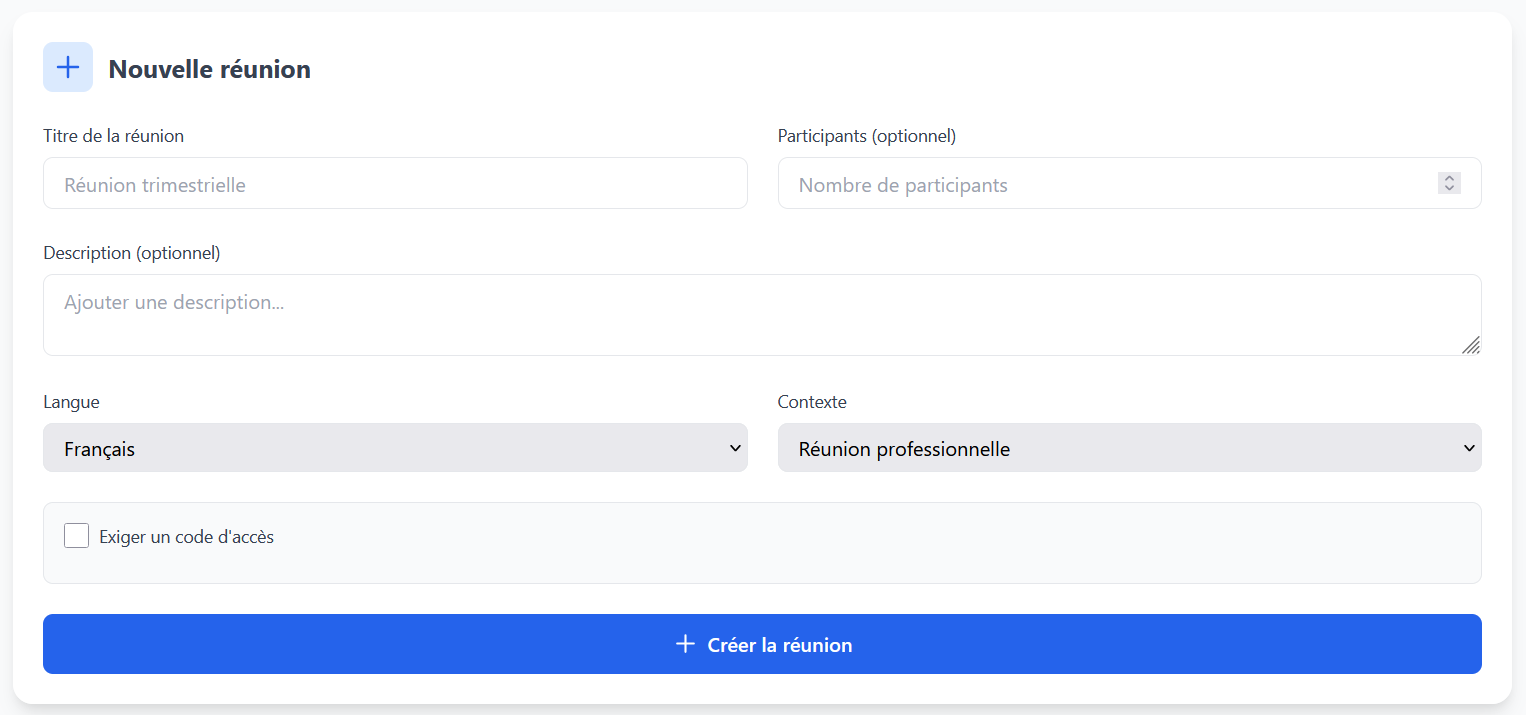Image resolution: width=1526 pixels, height=715 pixels.
Task: Click the blue plus icon beside "Nouvelle réunion"
Action: click(x=67, y=66)
